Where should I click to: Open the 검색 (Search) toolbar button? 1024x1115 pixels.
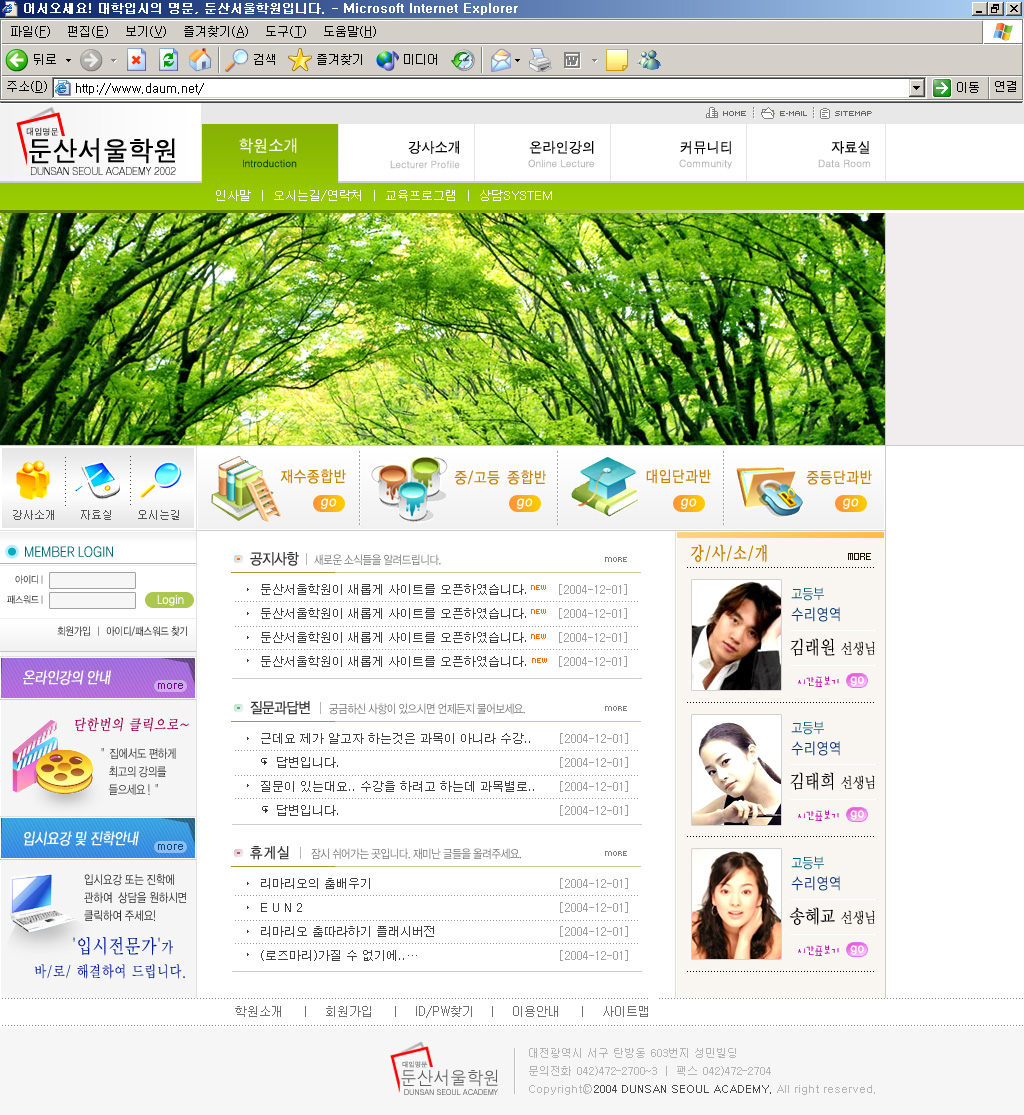click(250, 60)
